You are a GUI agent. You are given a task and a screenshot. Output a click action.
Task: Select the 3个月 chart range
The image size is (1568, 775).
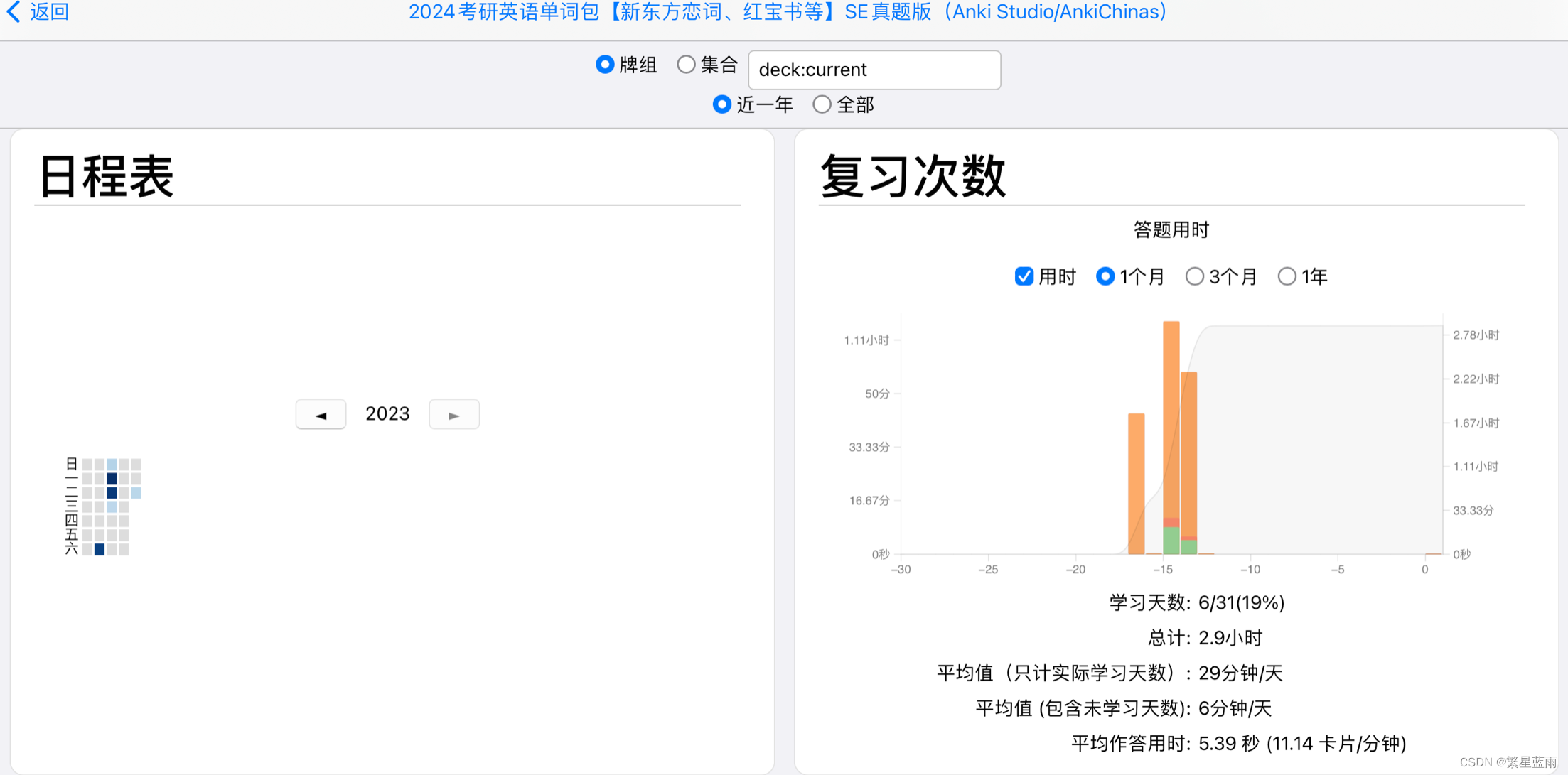[x=1194, y=276]
